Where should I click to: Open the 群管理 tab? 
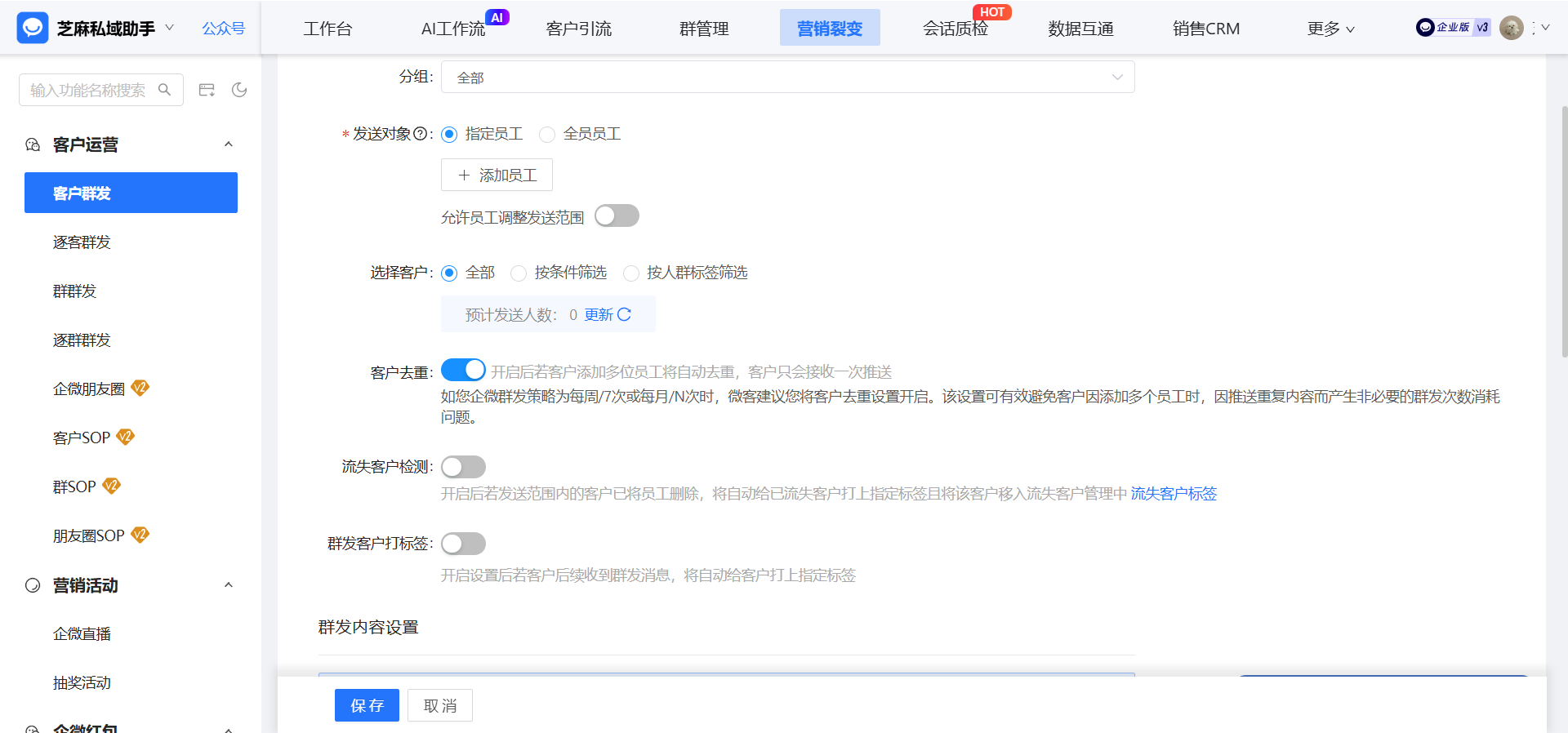pos(704,29)
